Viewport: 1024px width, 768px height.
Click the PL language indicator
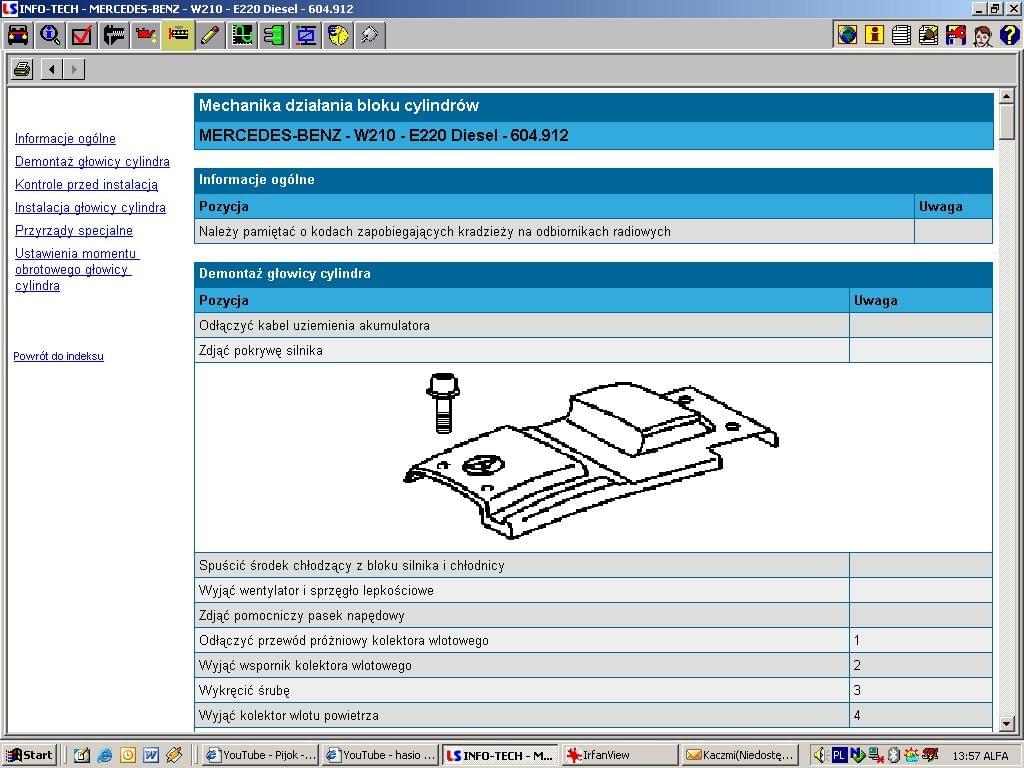coord(839,756)
